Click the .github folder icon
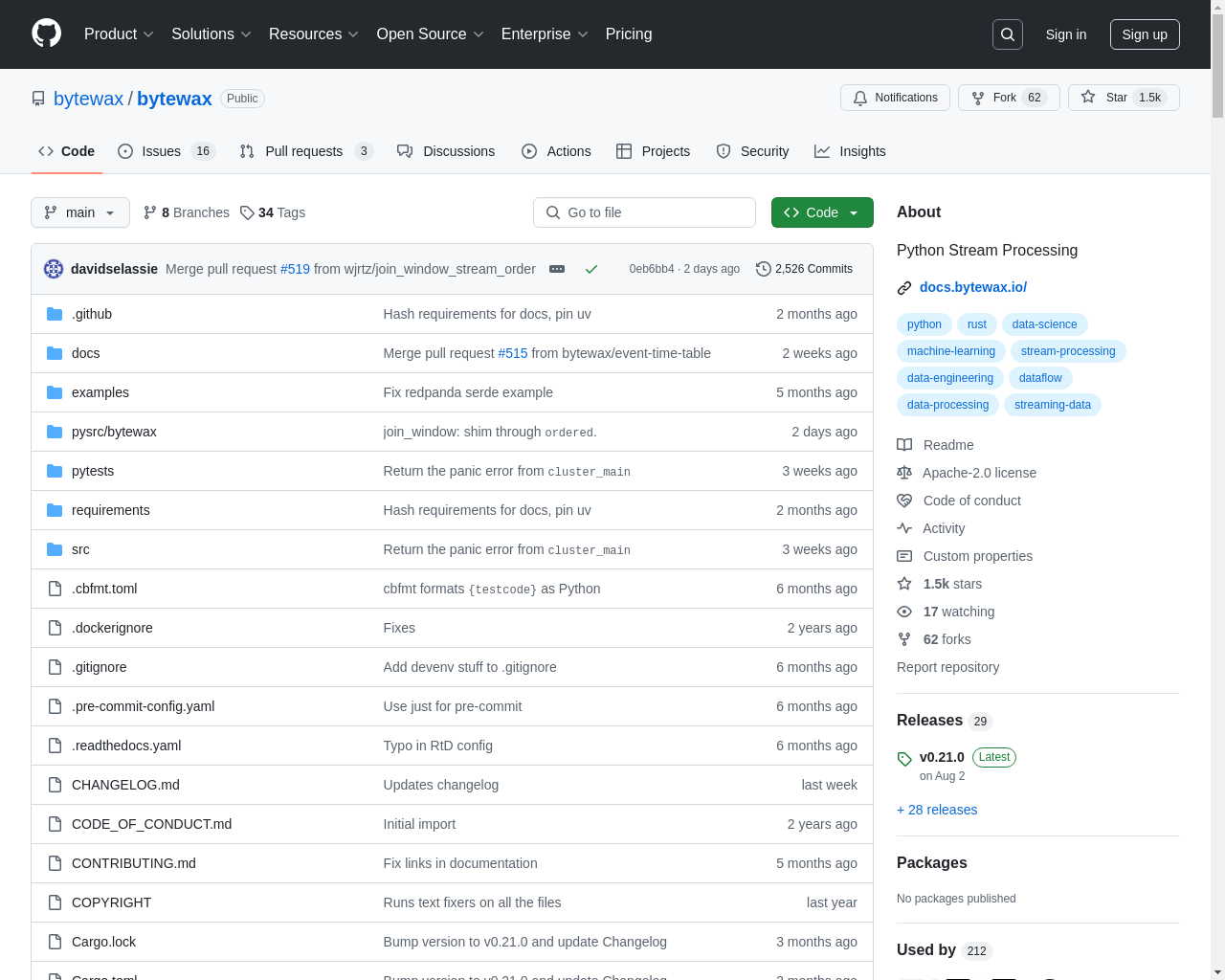The width and height of the screenshot is (1225, 980). point(55,314)
